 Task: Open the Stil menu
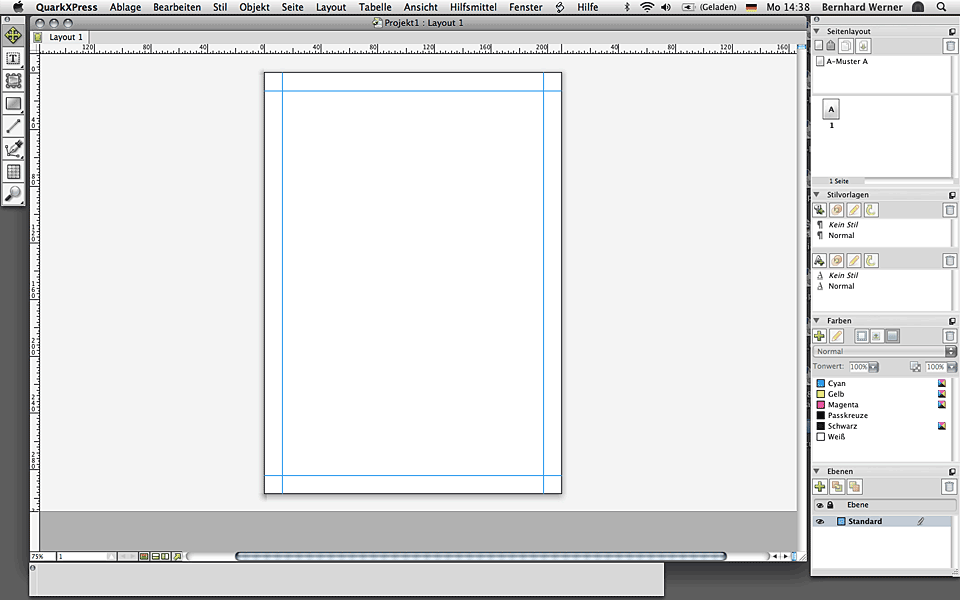tap(220, 7)
